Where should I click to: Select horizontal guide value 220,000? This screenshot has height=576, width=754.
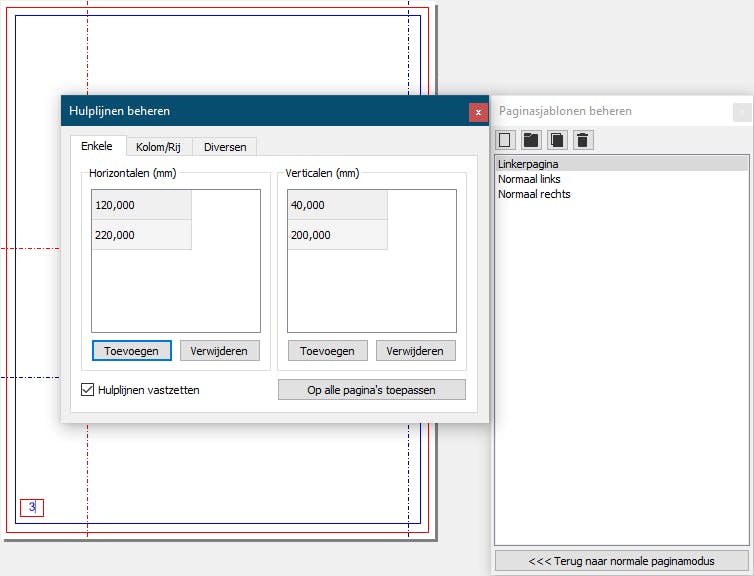[x=141, y=235]
